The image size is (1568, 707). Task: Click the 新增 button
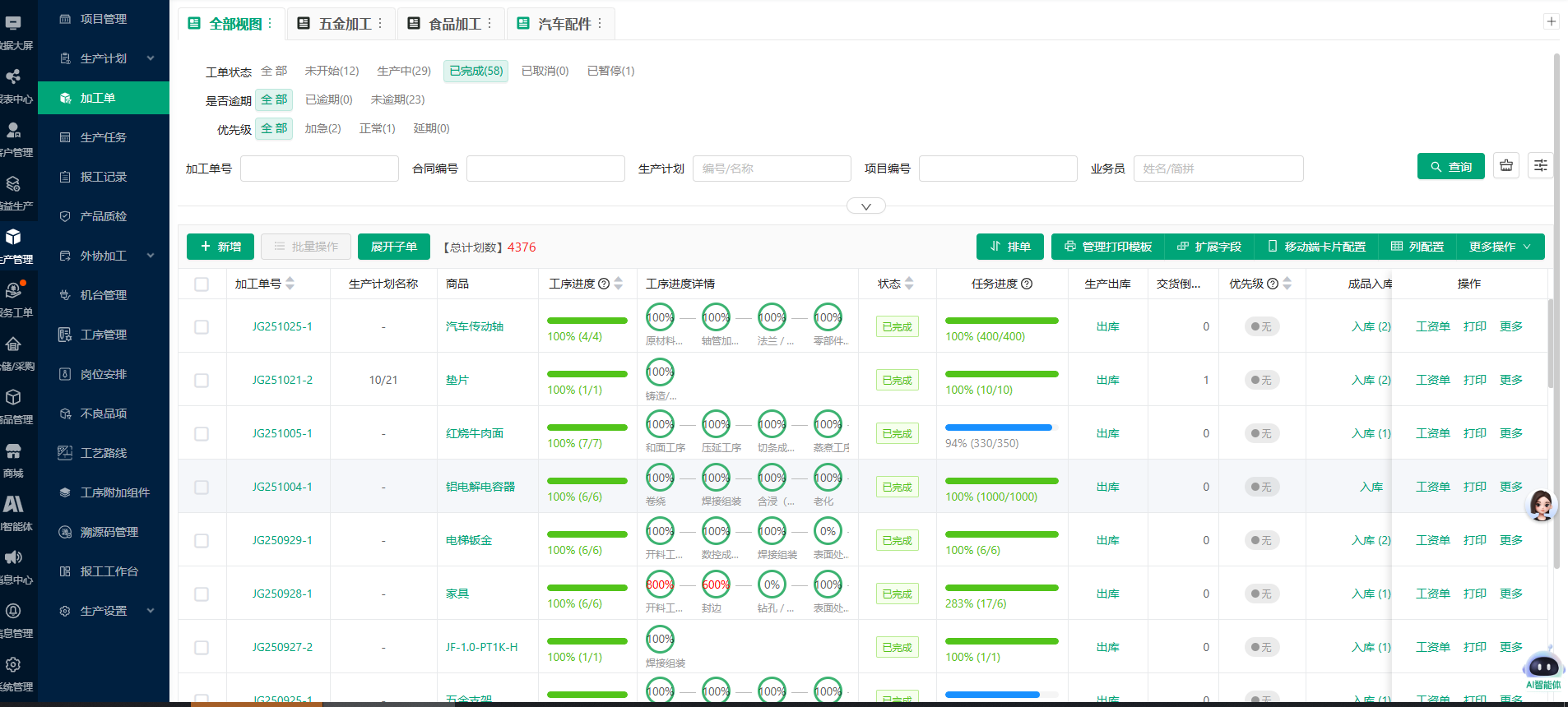[x=220, y=247]
